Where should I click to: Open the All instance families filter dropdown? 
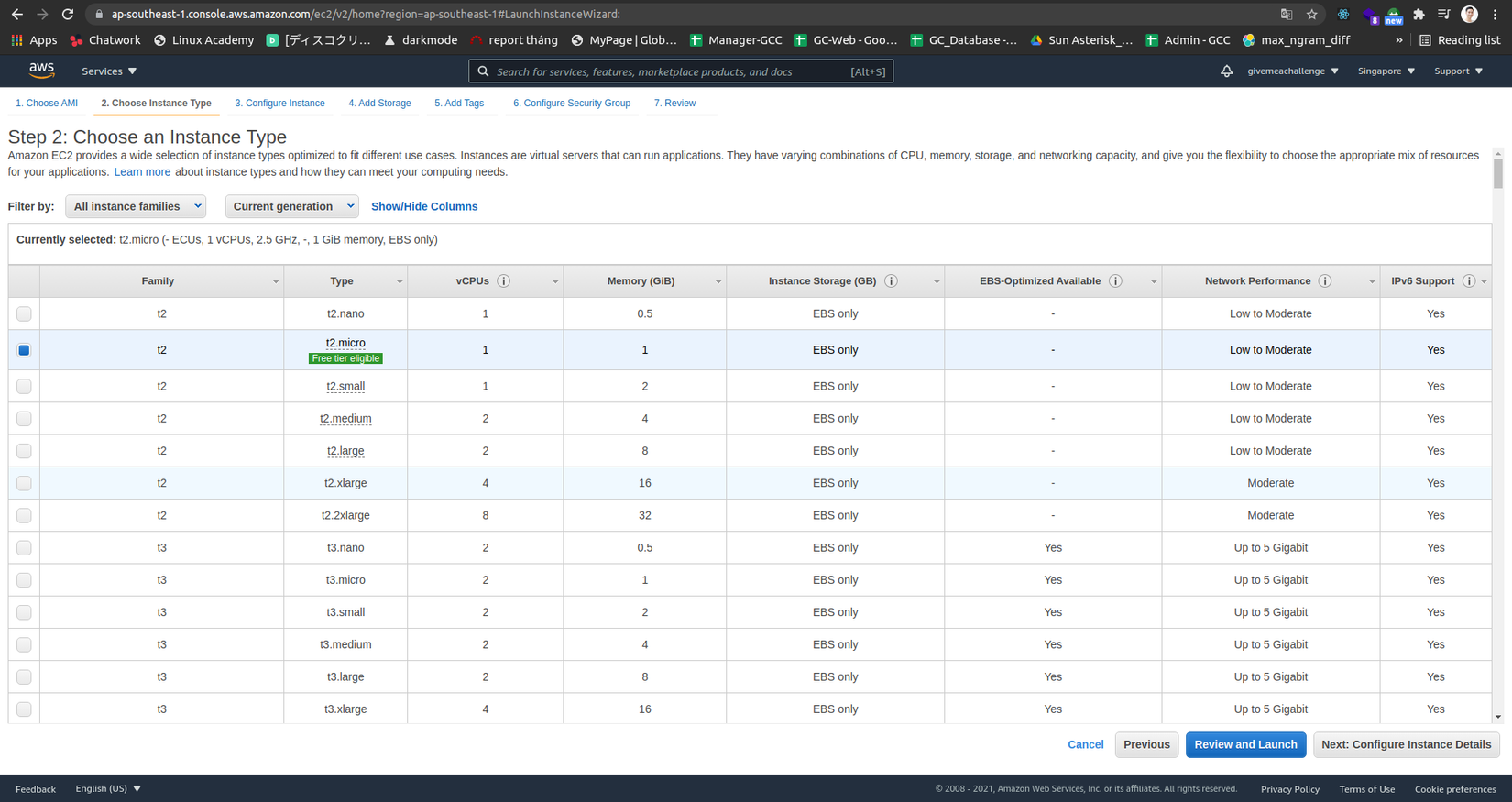[136, 206]
